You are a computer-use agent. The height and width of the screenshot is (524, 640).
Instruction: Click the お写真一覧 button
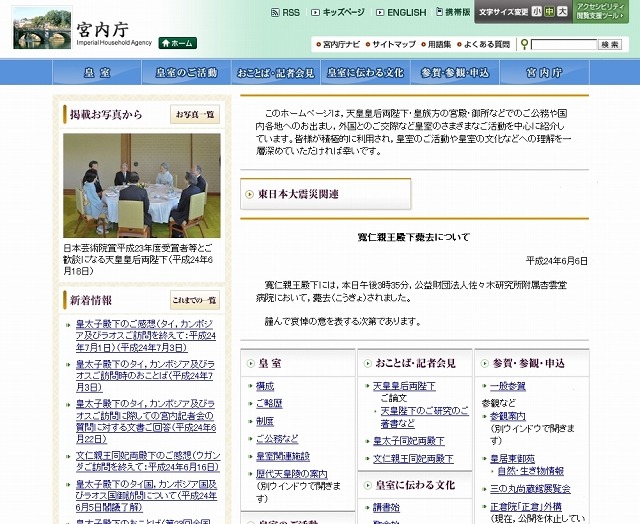click(x=195, y=114)
